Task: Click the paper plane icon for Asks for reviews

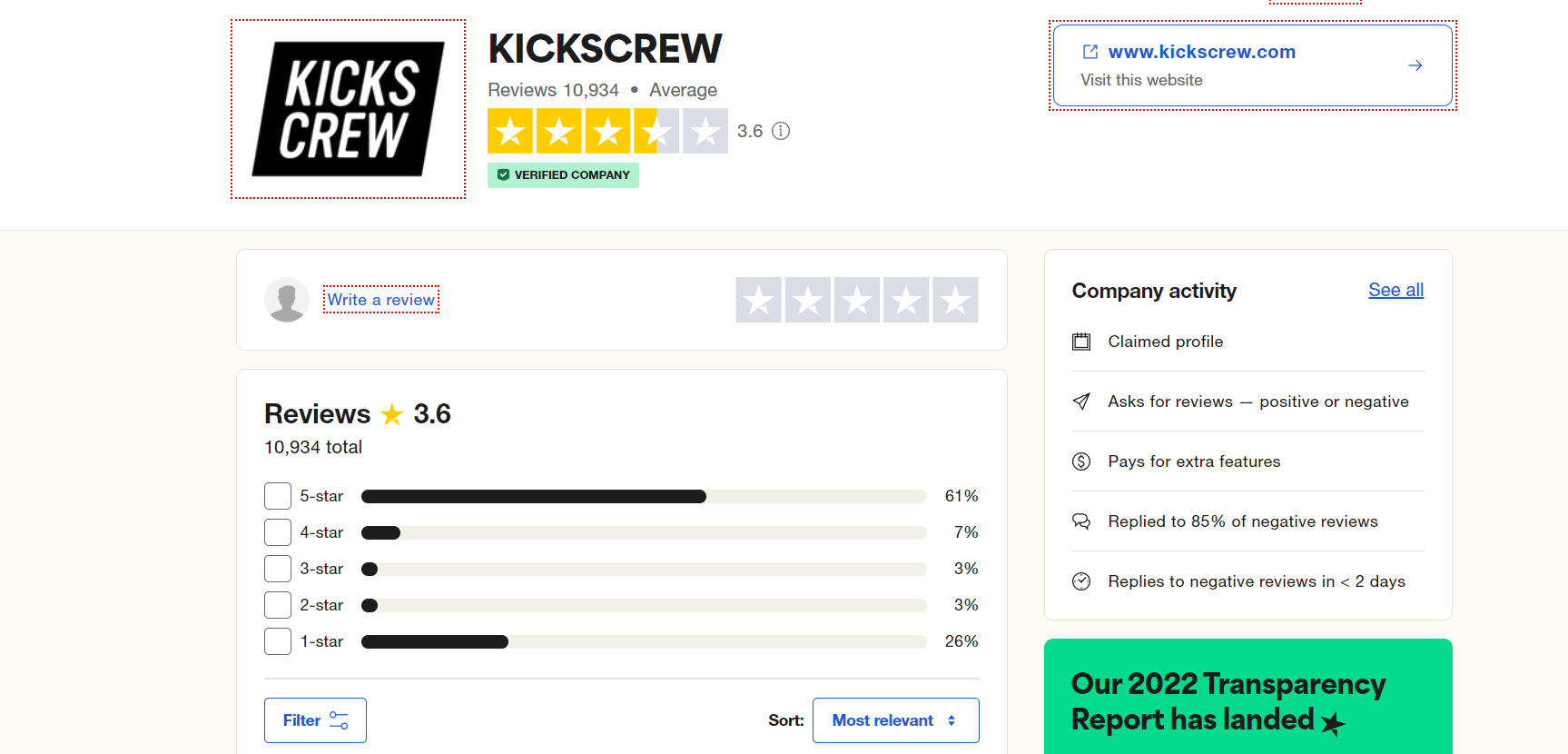Action: click(x=1081, y=401)
